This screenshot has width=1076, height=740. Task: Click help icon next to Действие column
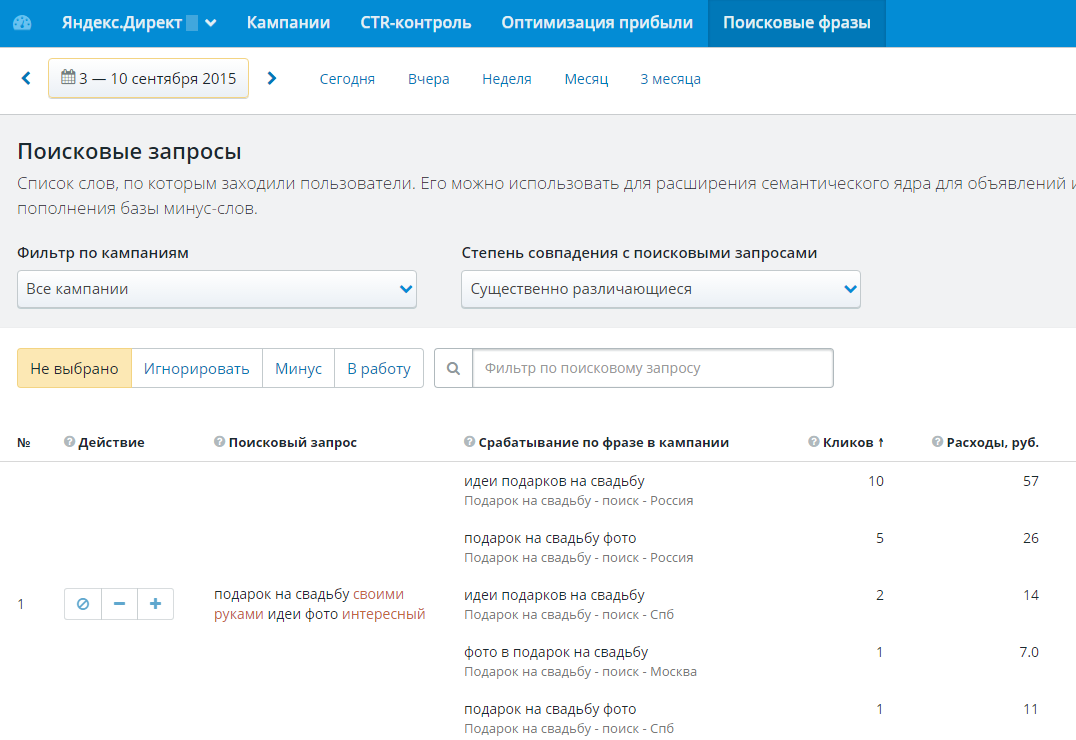(69, 442)
